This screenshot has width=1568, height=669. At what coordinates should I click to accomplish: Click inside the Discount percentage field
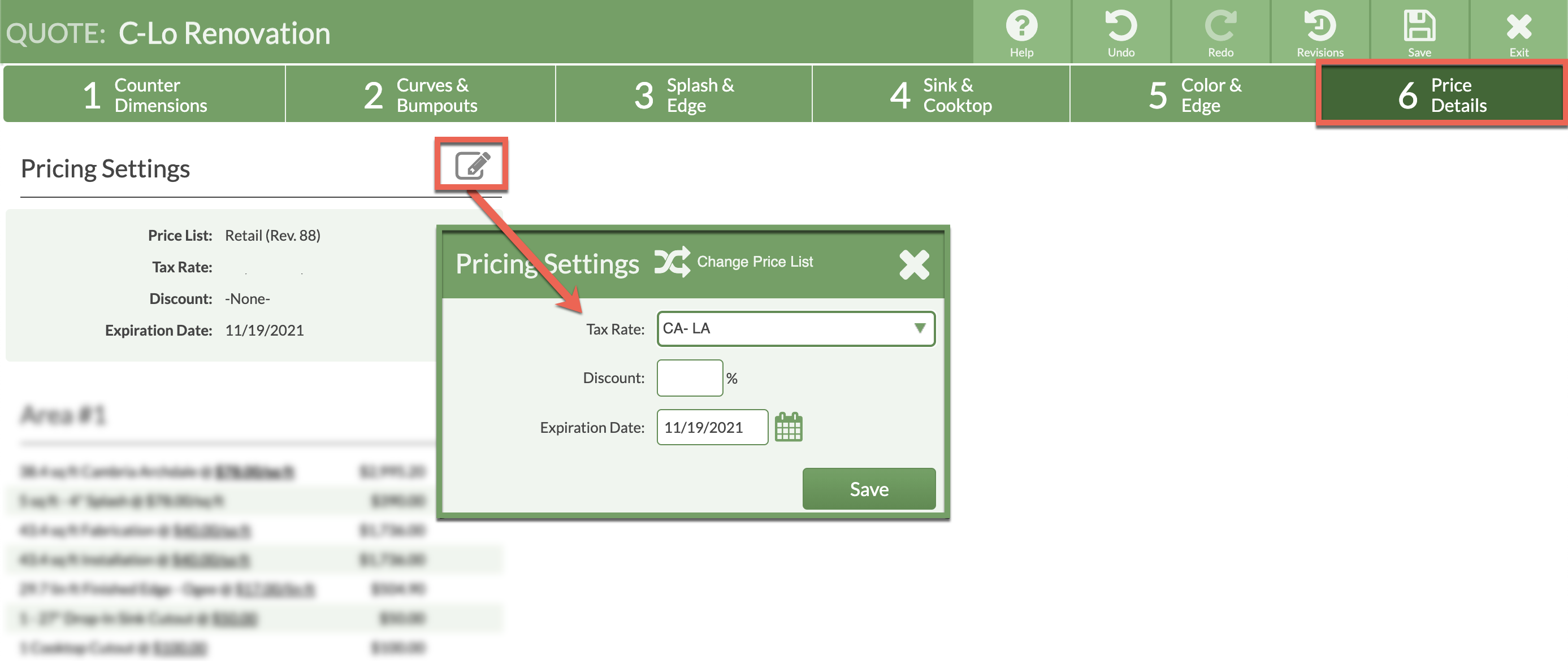click(689, 377)
